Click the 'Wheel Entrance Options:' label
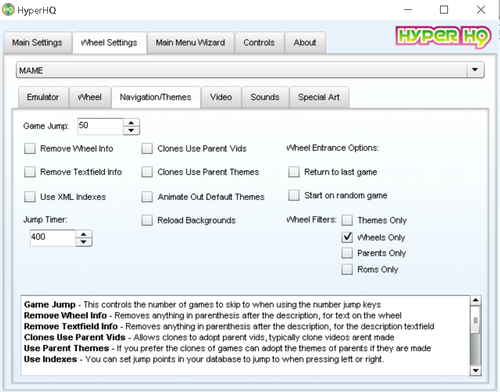This screenshot has height=392, width=500. click(x=333, y=148)
